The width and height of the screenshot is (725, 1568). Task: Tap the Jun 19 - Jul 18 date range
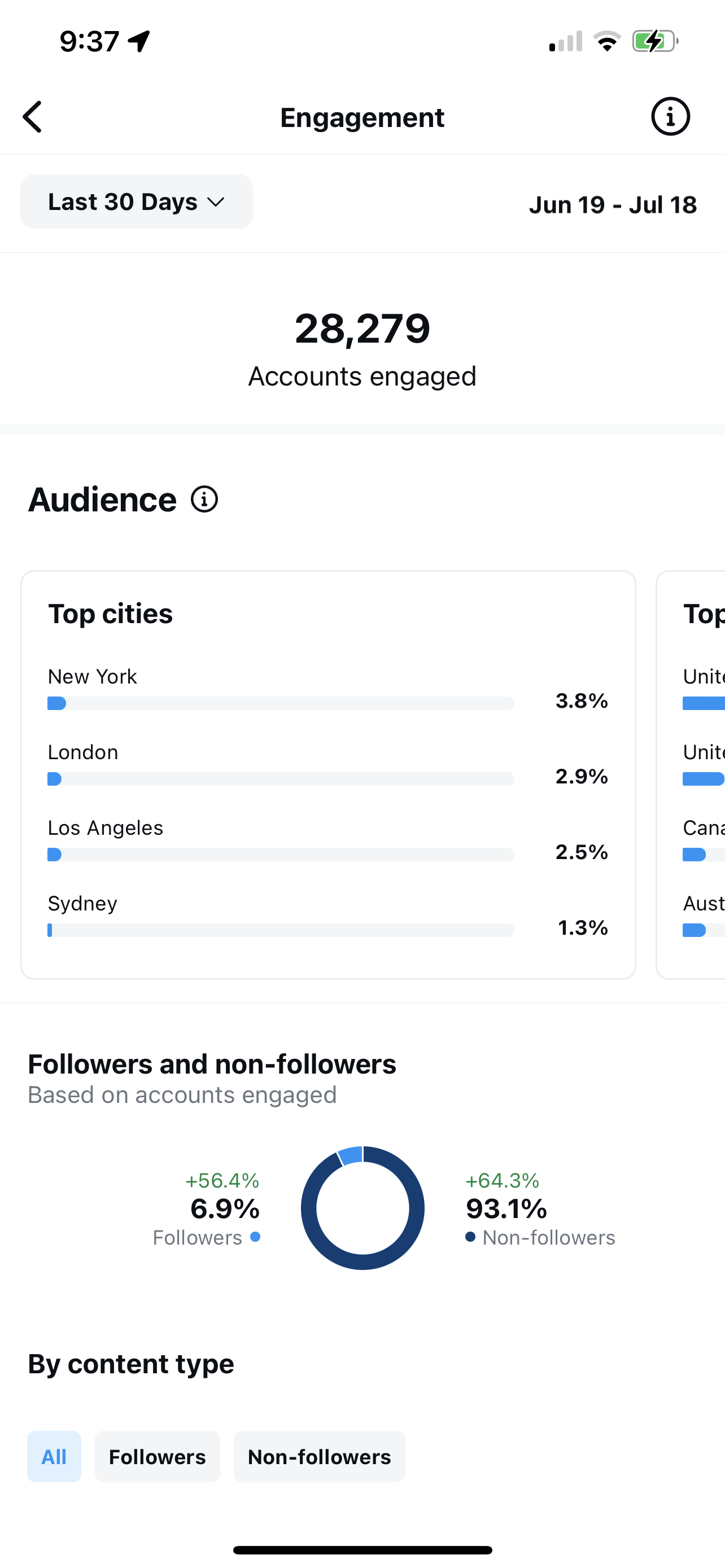point(613,204)
